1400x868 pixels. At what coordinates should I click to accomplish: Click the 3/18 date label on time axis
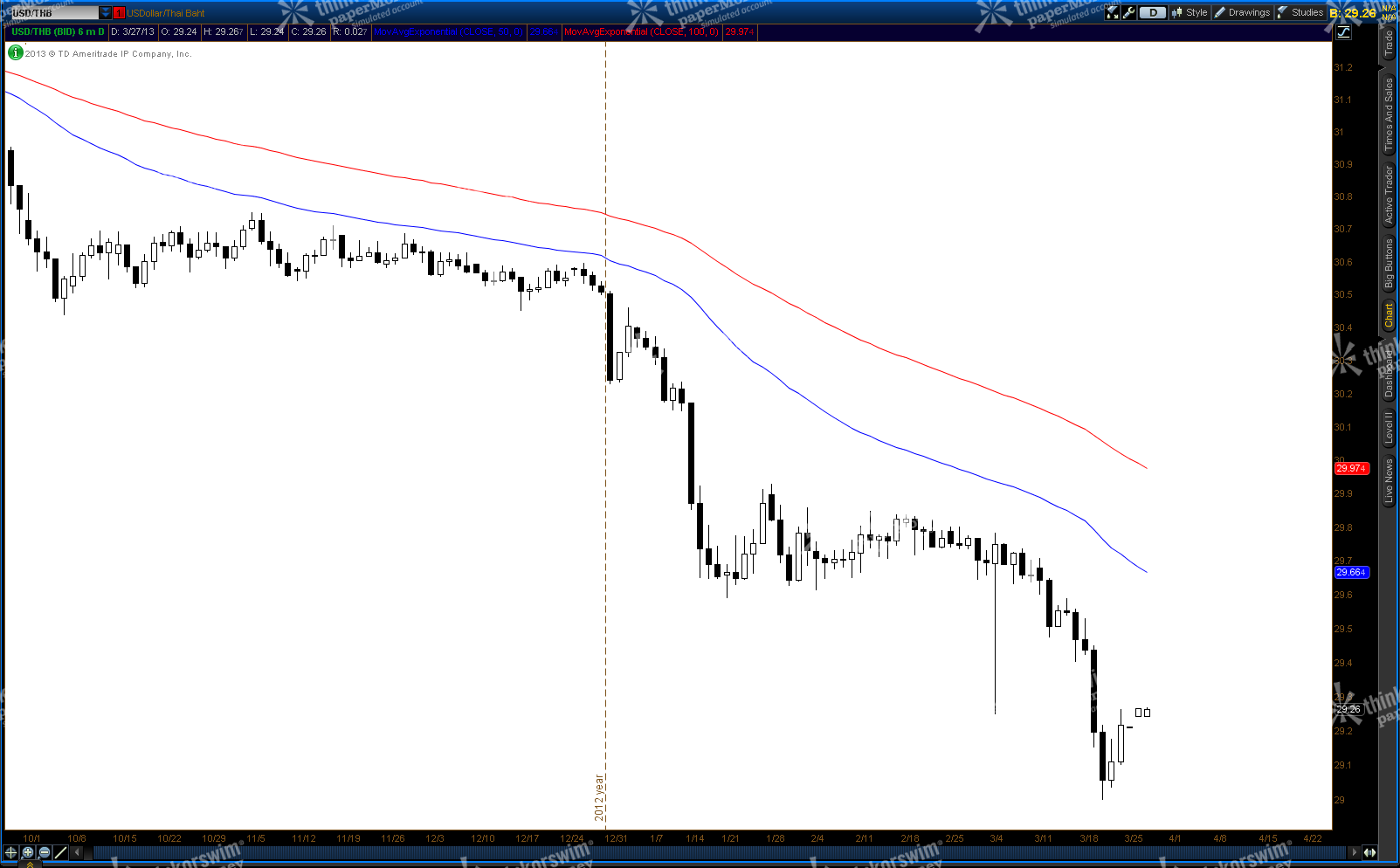1089,838
